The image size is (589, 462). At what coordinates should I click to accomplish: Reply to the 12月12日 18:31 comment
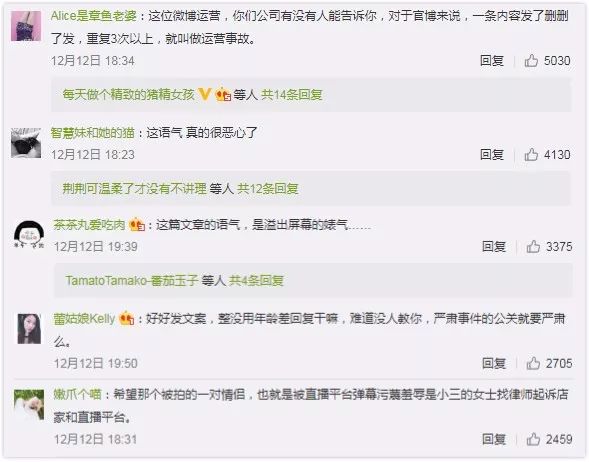pos(494,439)
